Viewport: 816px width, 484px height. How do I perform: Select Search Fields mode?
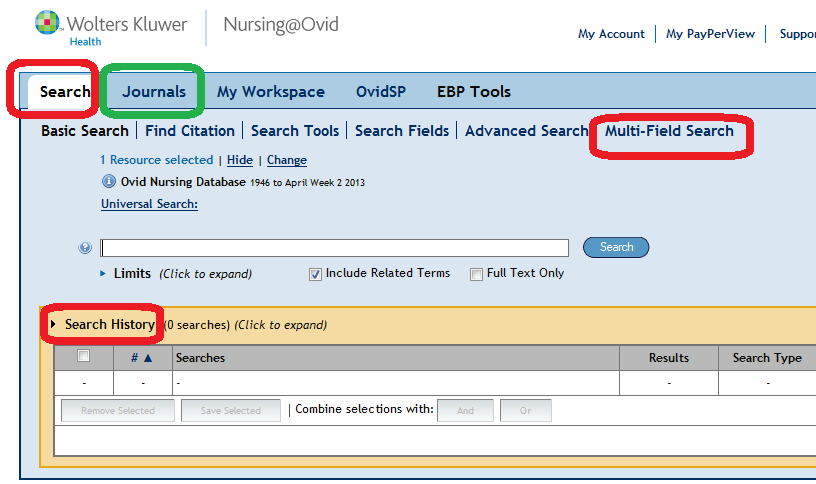(402, 131)
